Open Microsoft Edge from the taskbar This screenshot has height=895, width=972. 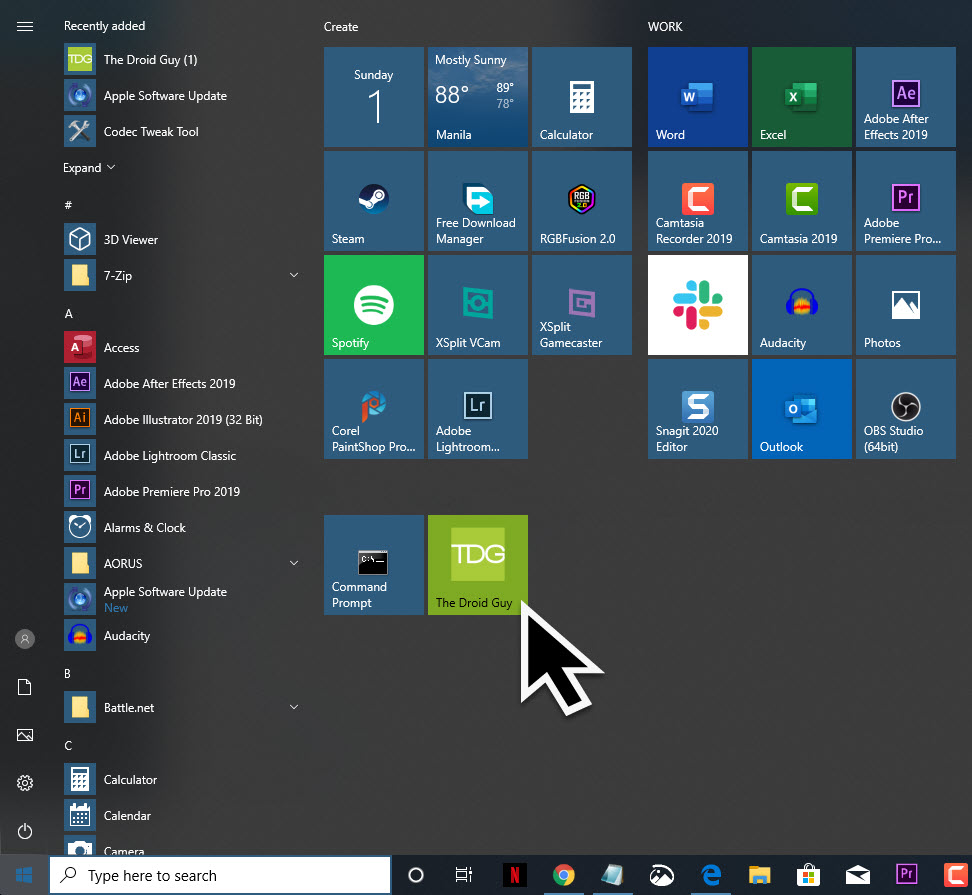pyautogui.click(x=711, y=875)
